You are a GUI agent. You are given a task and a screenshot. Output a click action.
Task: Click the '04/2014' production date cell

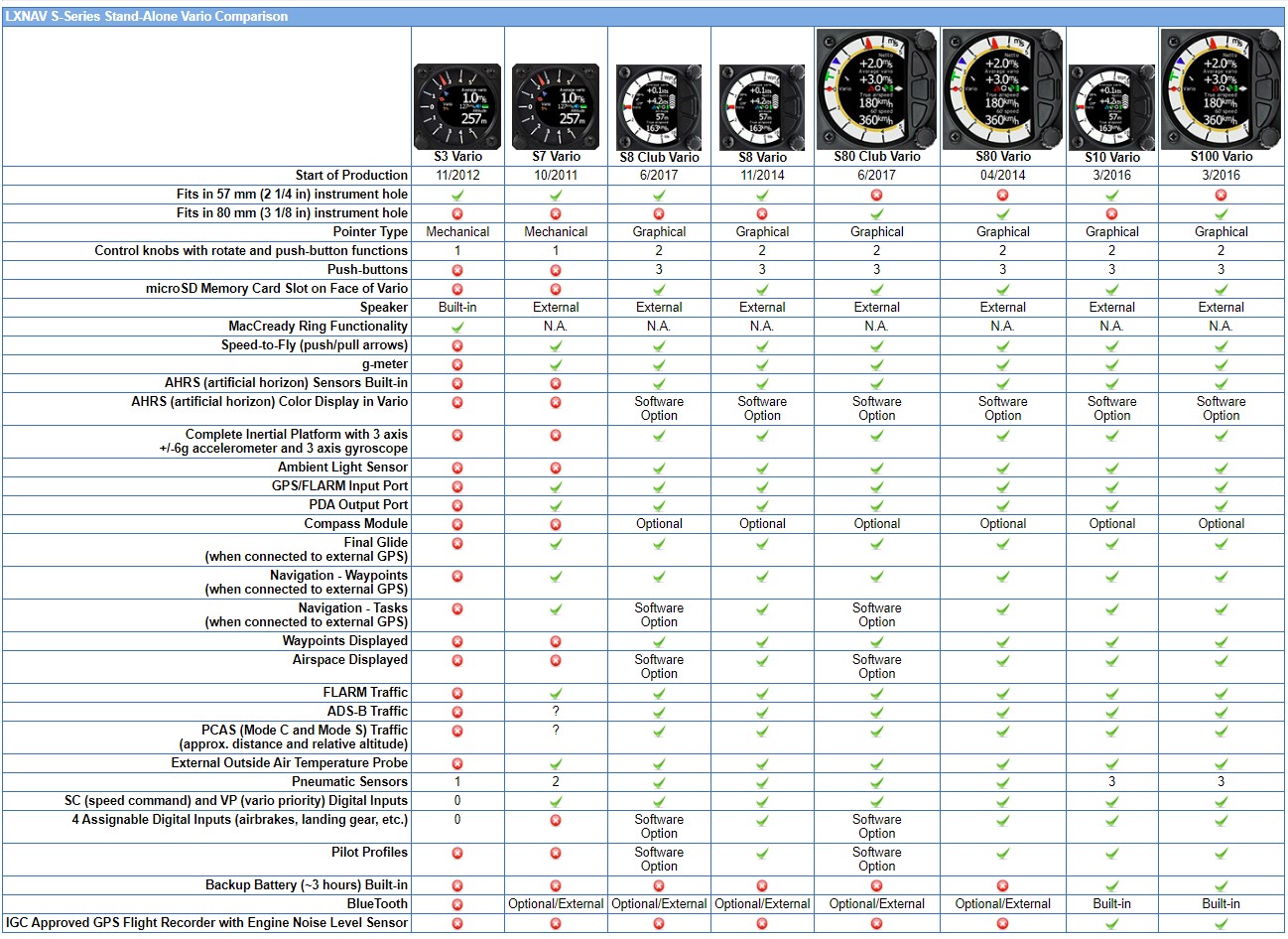[x=1002, y=176]
